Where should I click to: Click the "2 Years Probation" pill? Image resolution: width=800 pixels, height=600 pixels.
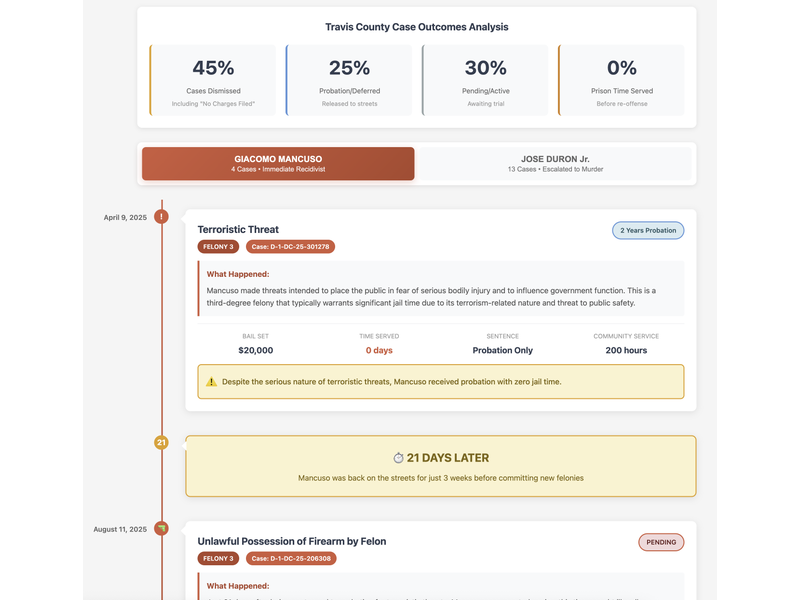tap(648, 230)
